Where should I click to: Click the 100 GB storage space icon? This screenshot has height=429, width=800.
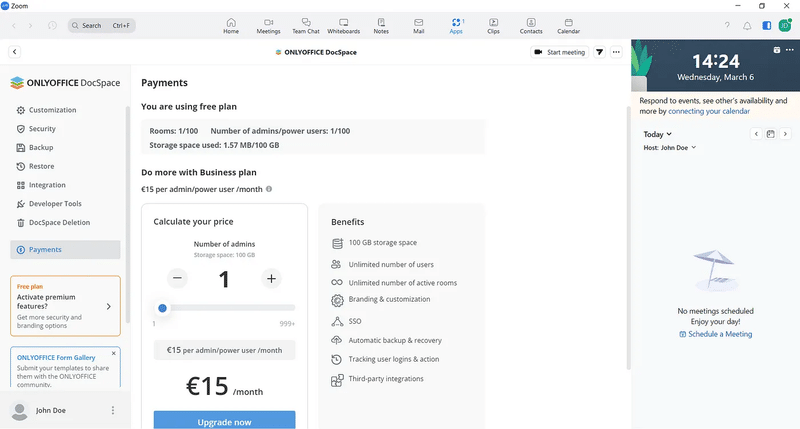(x=337, y=243)
